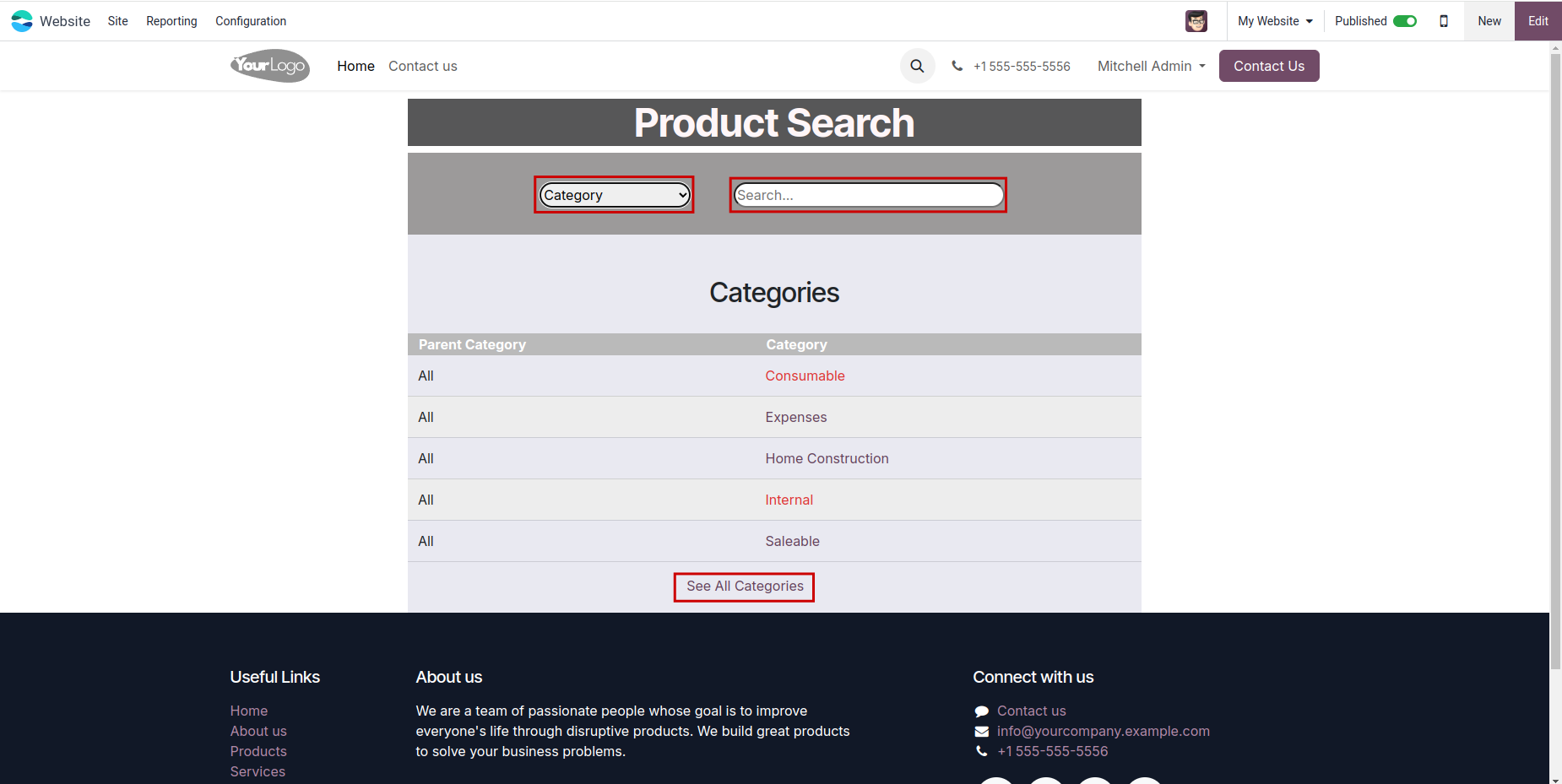Click the phone icon beside header number
This screenshot has height=784, width=1562.
coord(957,66)
